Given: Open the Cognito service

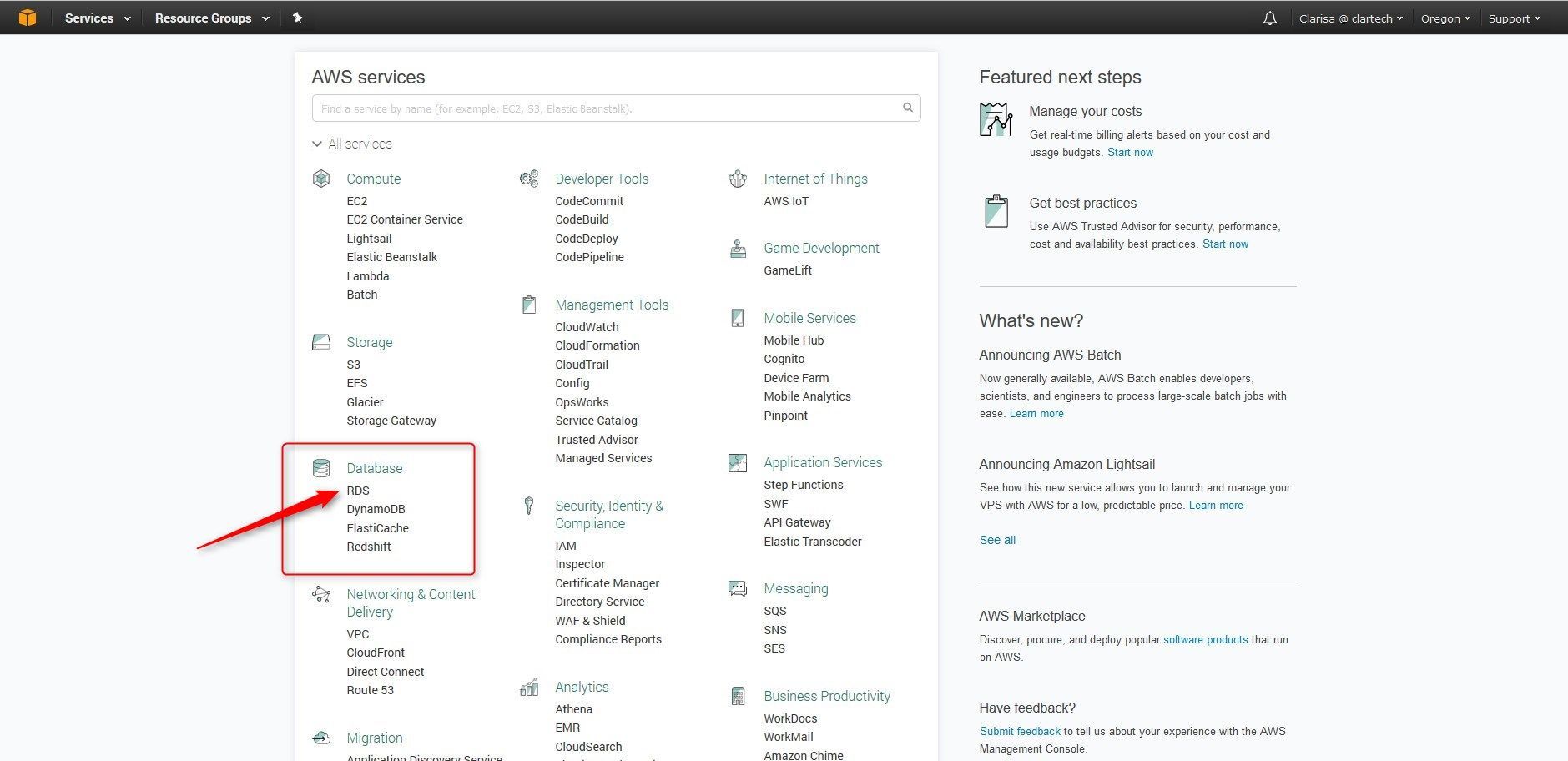Looking at the screenshot, I should (784, 359).
